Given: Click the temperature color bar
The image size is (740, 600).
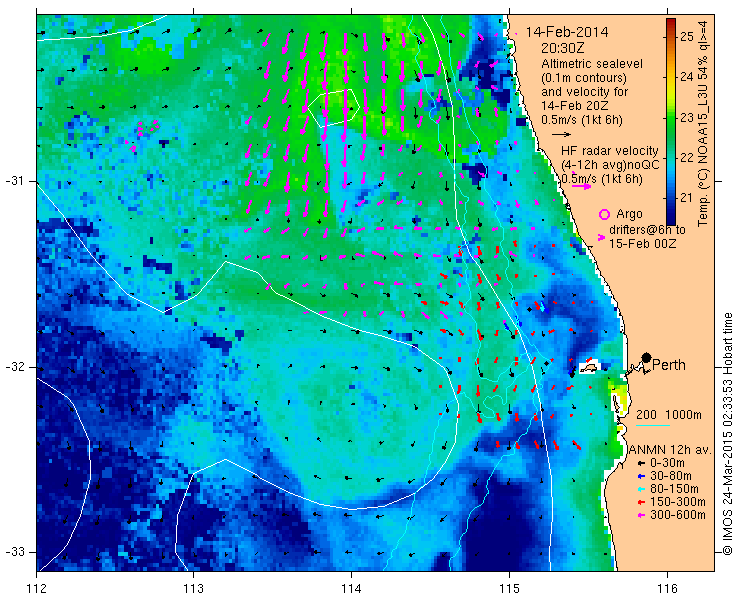Looking at the screenshot, I should pyautogui.click(x=671, y=121).
